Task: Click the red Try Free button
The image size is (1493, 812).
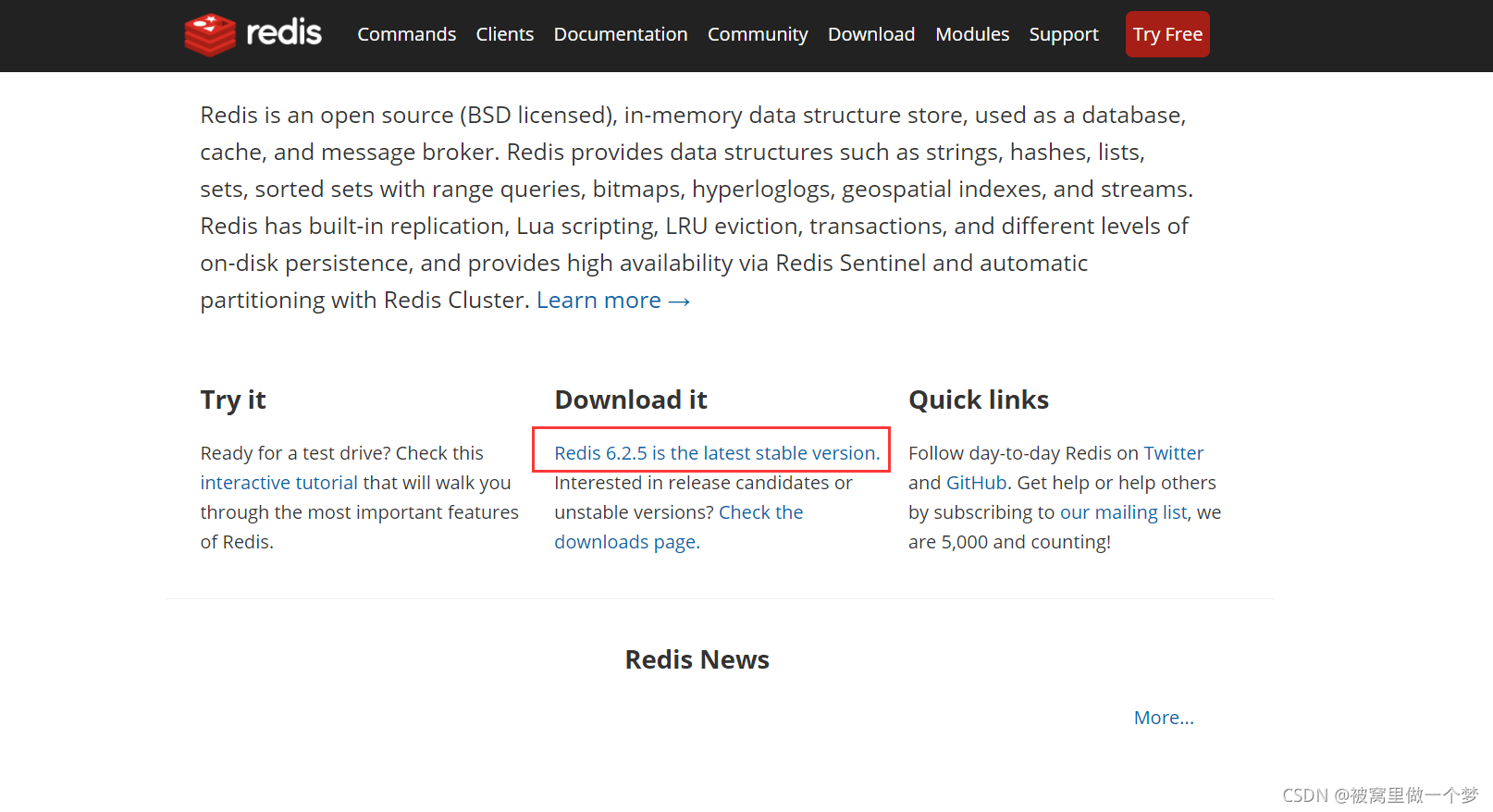Action: 1167,34
